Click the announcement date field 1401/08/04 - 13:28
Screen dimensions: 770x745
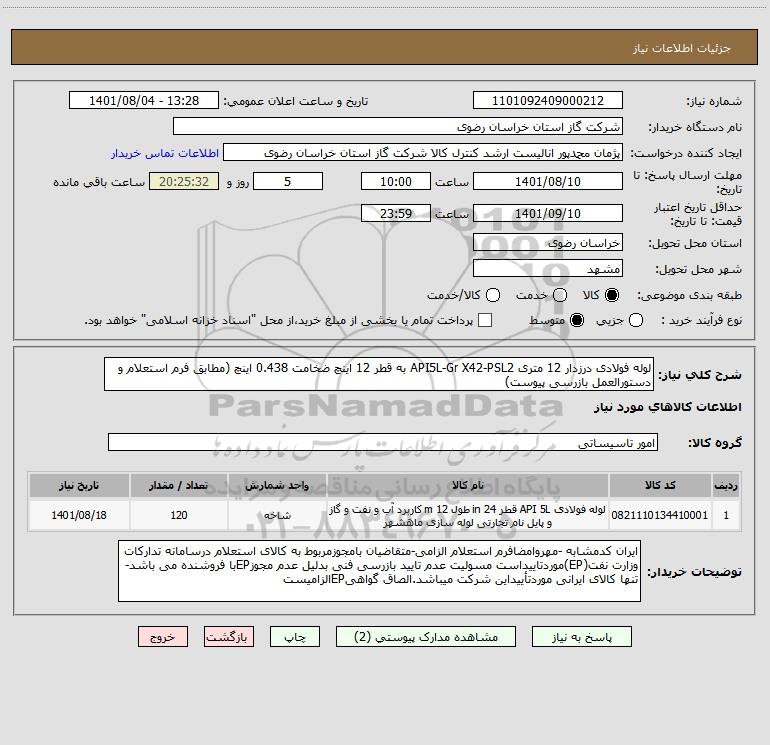(144, 101)
